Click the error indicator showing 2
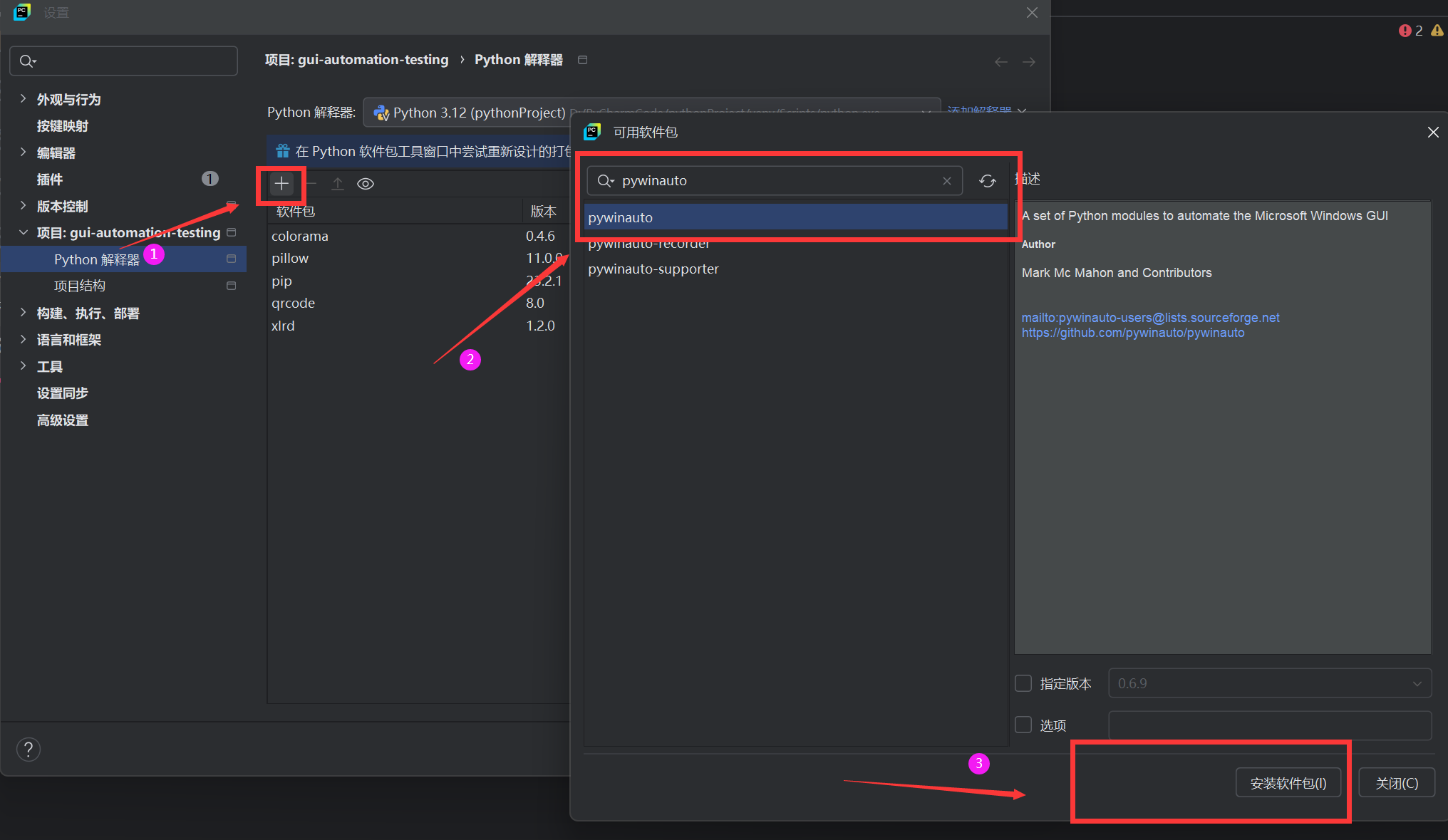Viewport: 1448px width, 840px height. point(1410,31)
